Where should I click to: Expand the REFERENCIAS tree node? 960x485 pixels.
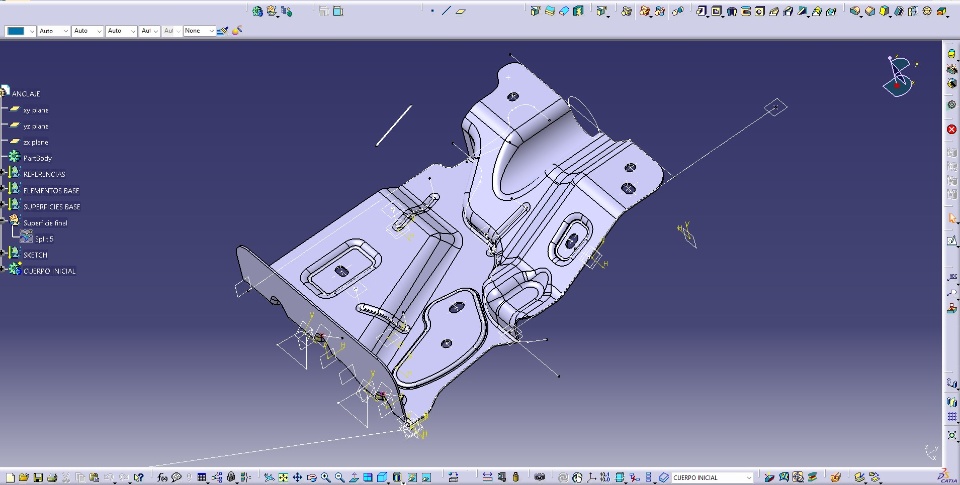coord(3,174)
